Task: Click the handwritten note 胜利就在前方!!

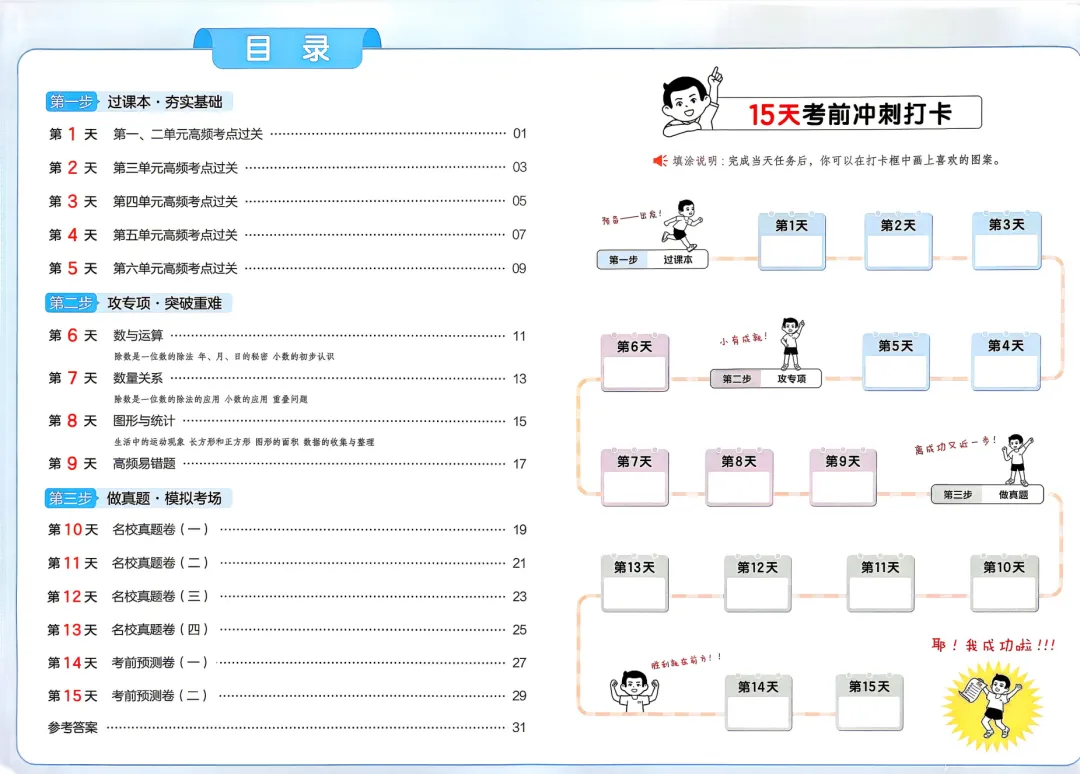Action: click(x=686, y=660)
